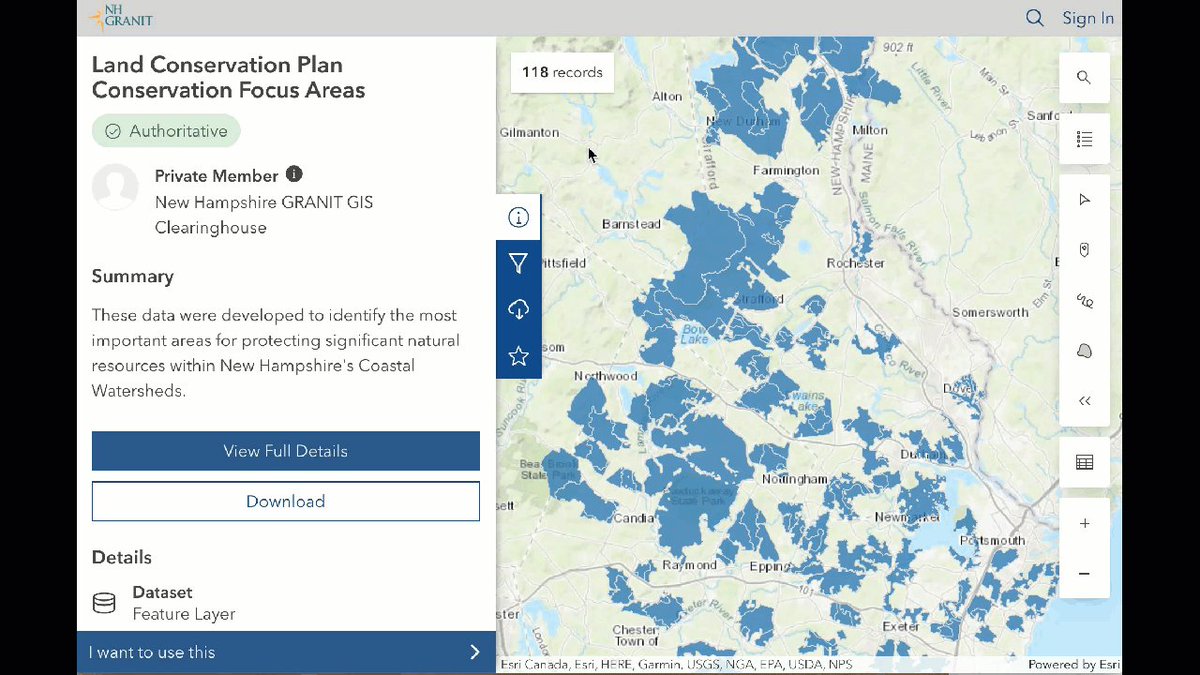Collapse the map tools with double chevron
This screenshot has height=675, width=1200.
pos(1084,400)
